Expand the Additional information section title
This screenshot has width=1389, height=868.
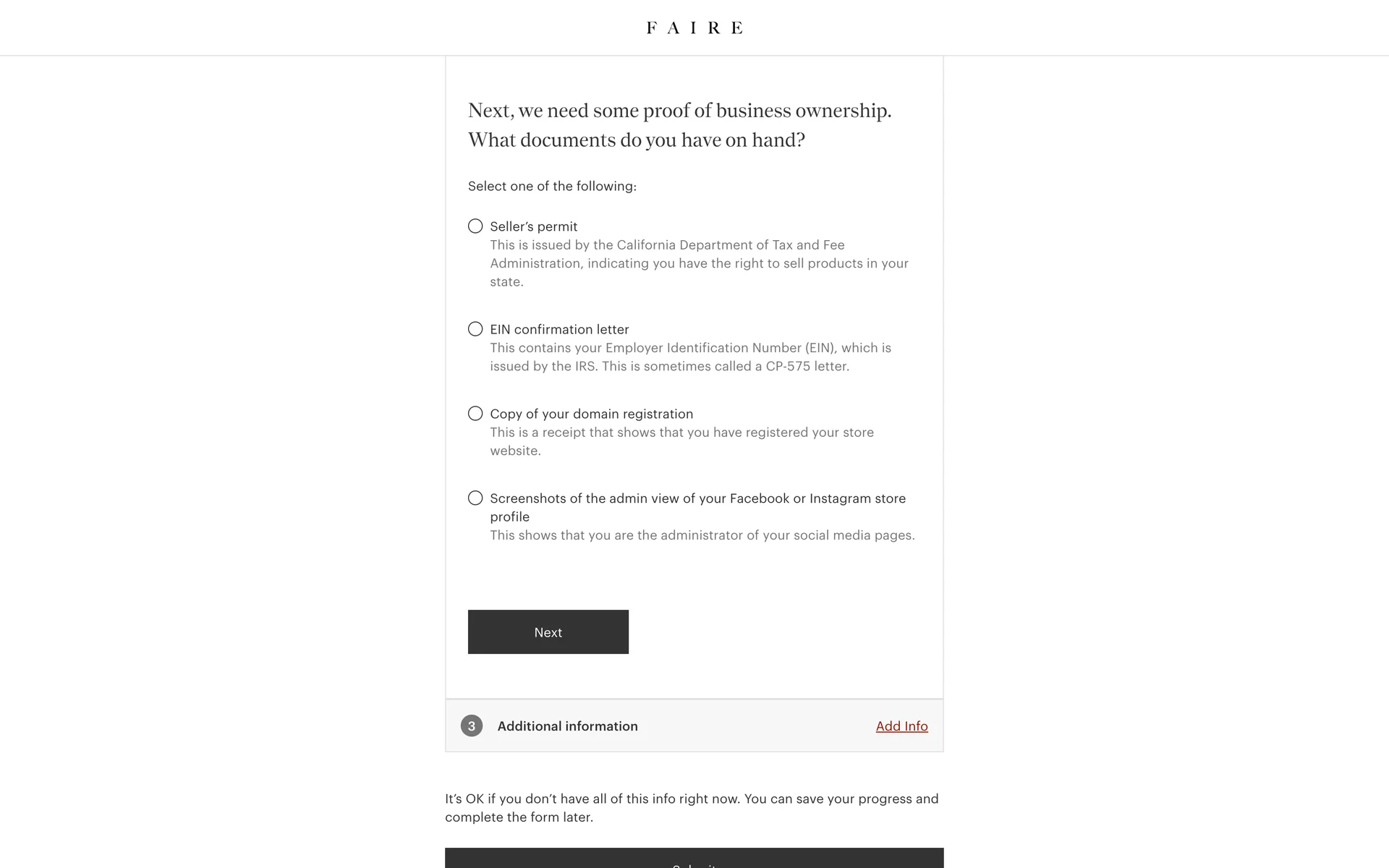point(567,726)
